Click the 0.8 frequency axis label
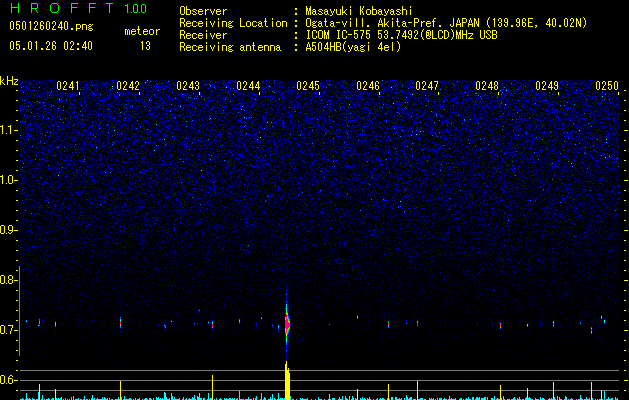This screenshot has height=400, width=629. tap(8, 280)
